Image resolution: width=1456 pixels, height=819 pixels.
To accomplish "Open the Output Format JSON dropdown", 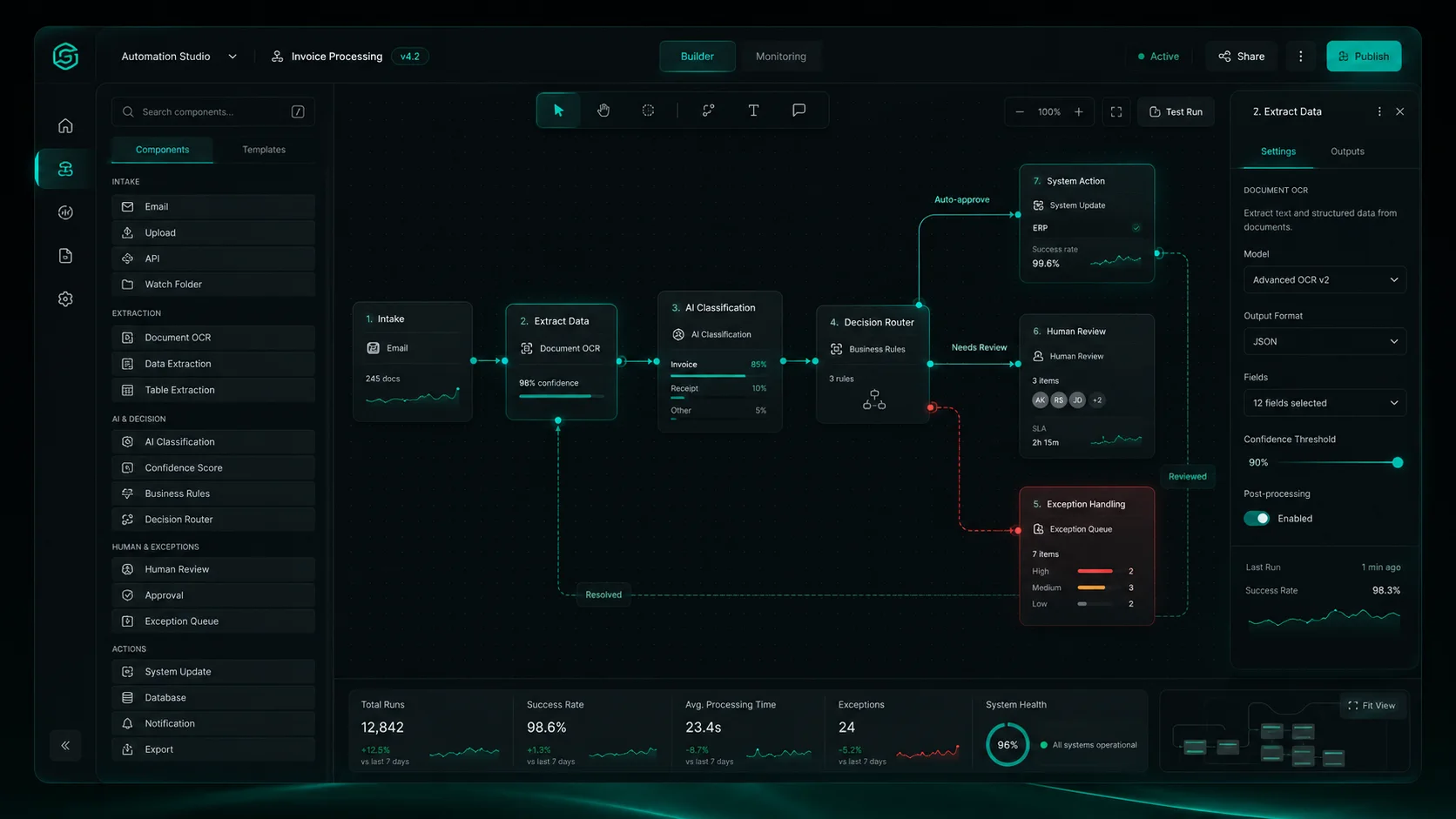I will [x=1325, y=341].
